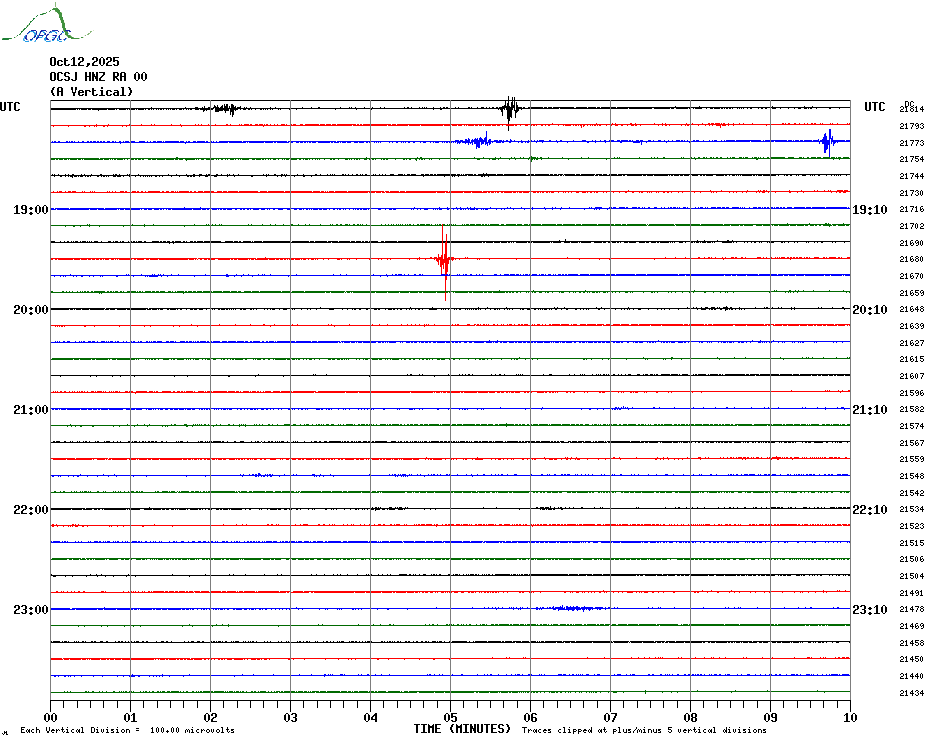Click the TIME (MINUTES) axis title
930x744 pixels.
pyautogui.click(x=462, y=729)
